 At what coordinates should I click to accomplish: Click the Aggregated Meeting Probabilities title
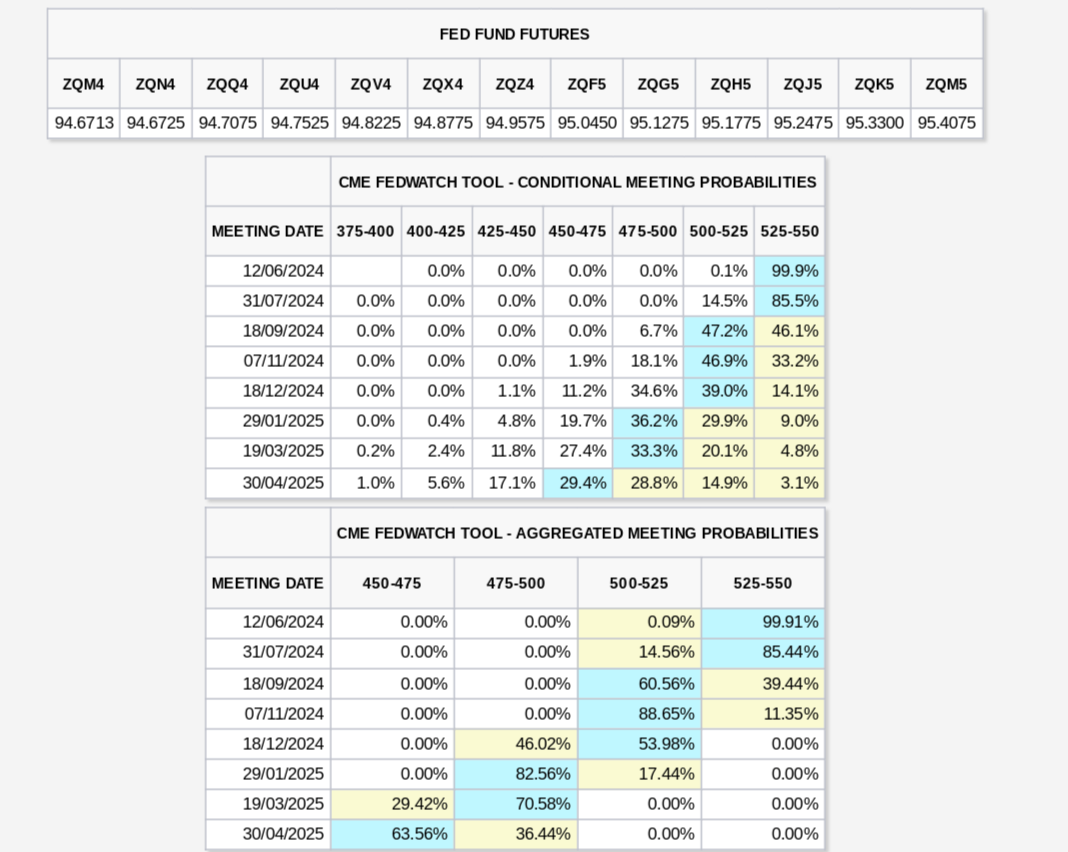pyautogui.click(x=577, y=533)
